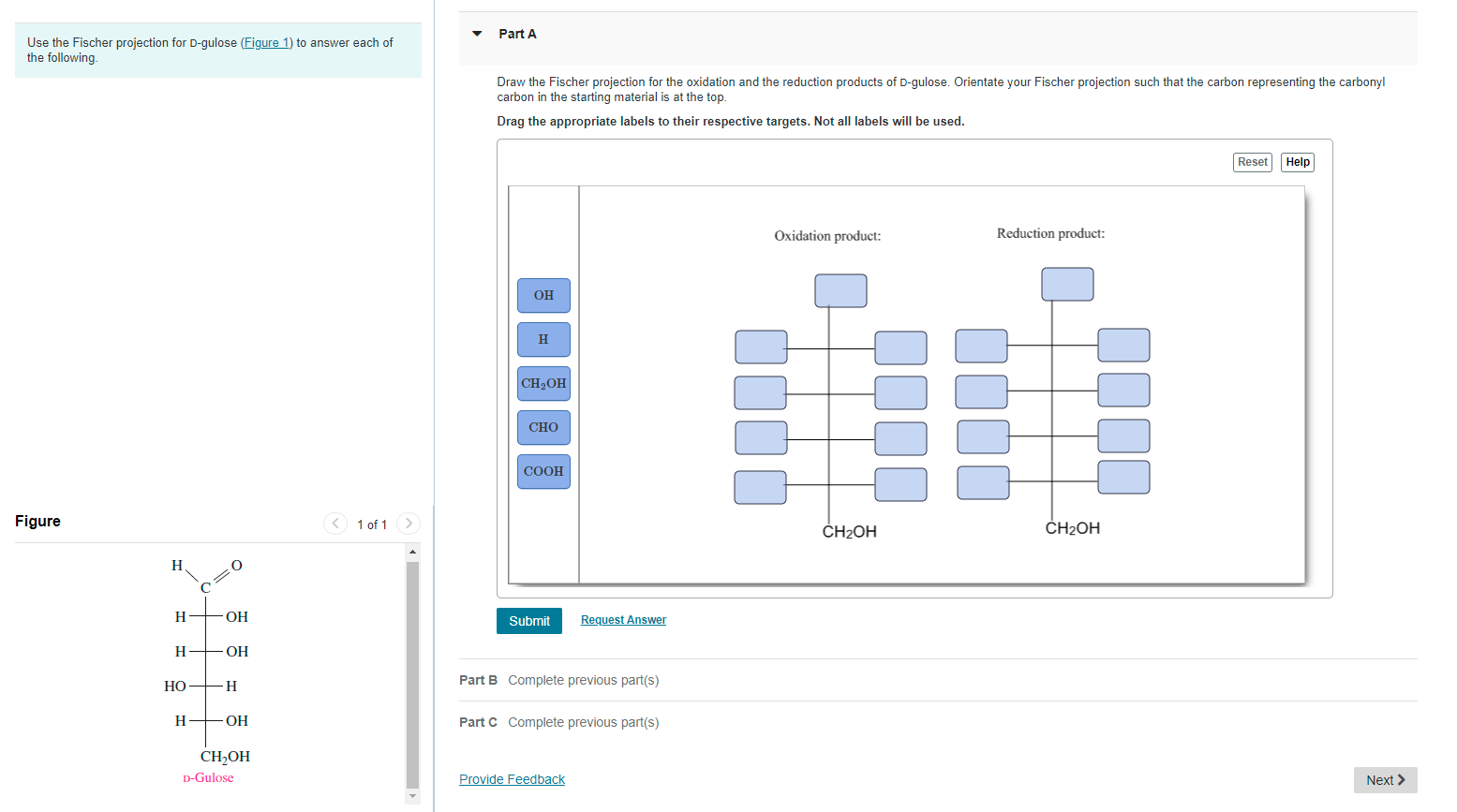Viewport: 1457px width, 812px height.
Task: Submit the Part A answer
Action: coord(528,620)
